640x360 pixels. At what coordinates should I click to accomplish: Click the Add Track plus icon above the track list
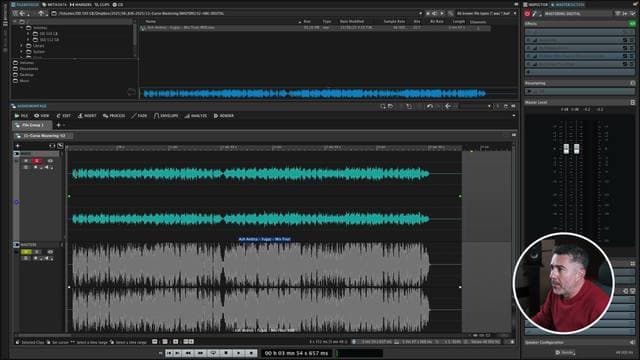18,146
